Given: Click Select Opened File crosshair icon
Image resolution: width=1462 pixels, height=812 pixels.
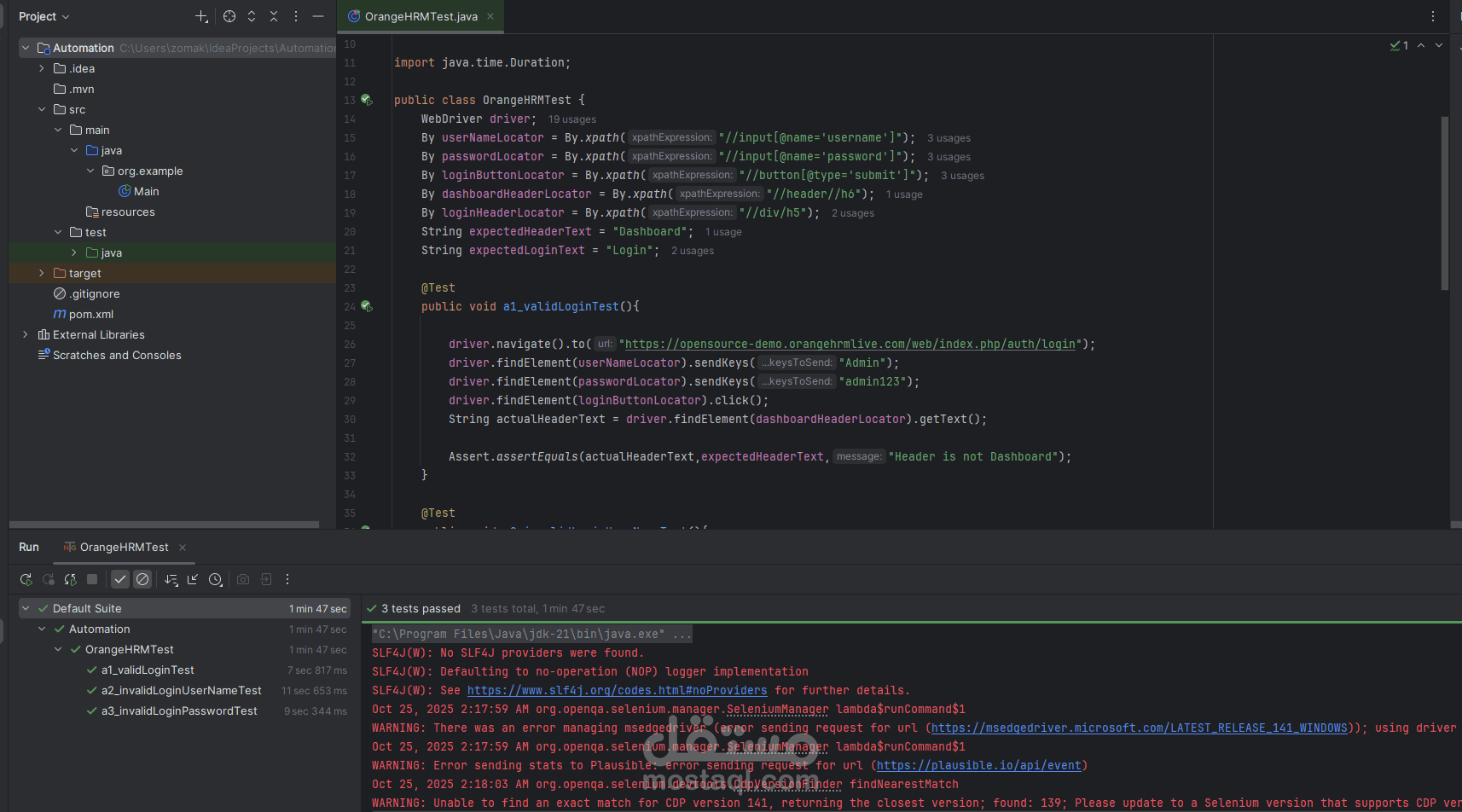Looking at the screenshot, I should point(229,16).
